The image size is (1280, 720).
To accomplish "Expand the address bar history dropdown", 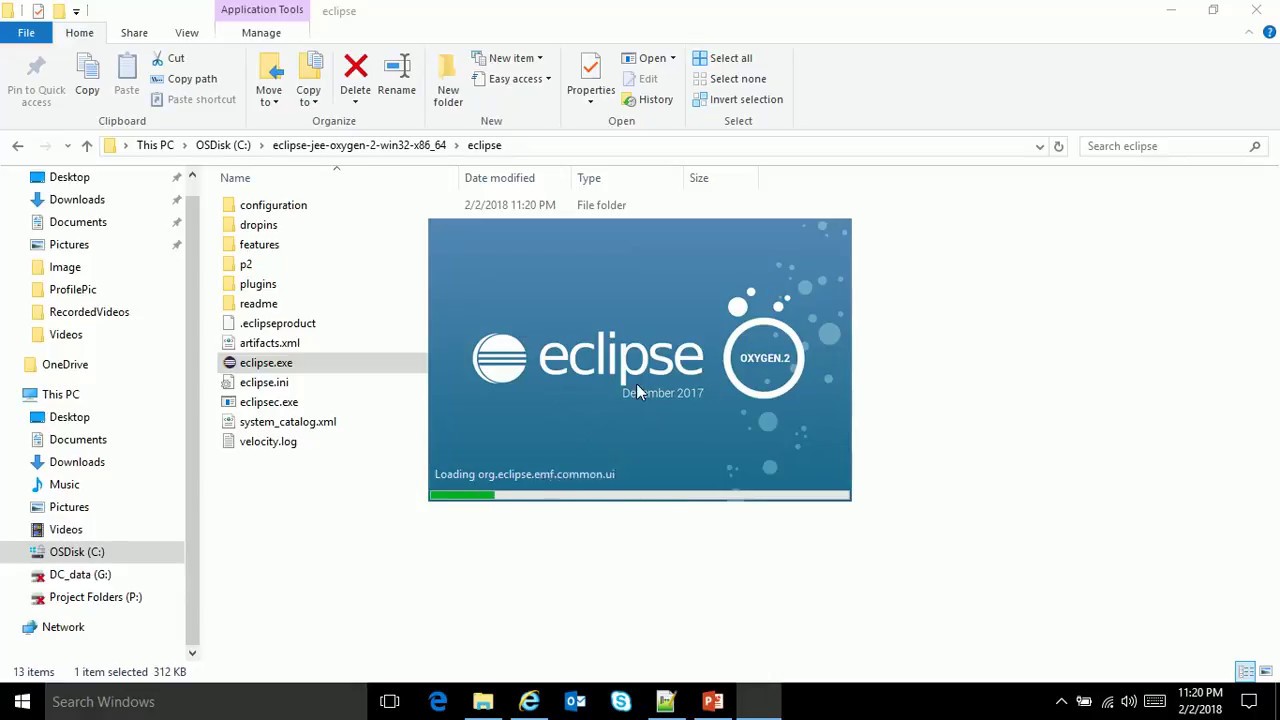I will click(x=1040, y=146).
